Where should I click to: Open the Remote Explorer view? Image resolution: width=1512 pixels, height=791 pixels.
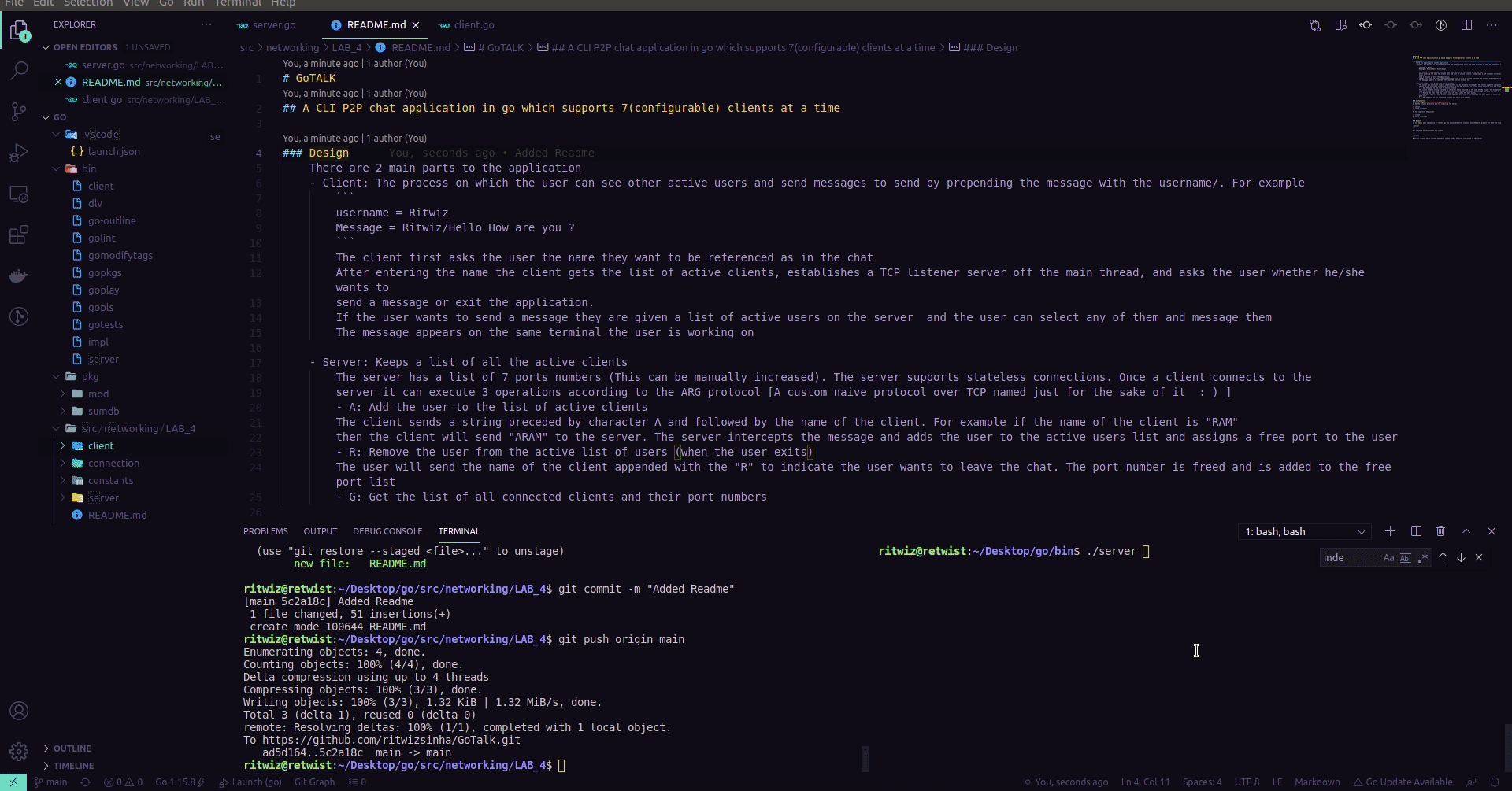click(19, 194)
